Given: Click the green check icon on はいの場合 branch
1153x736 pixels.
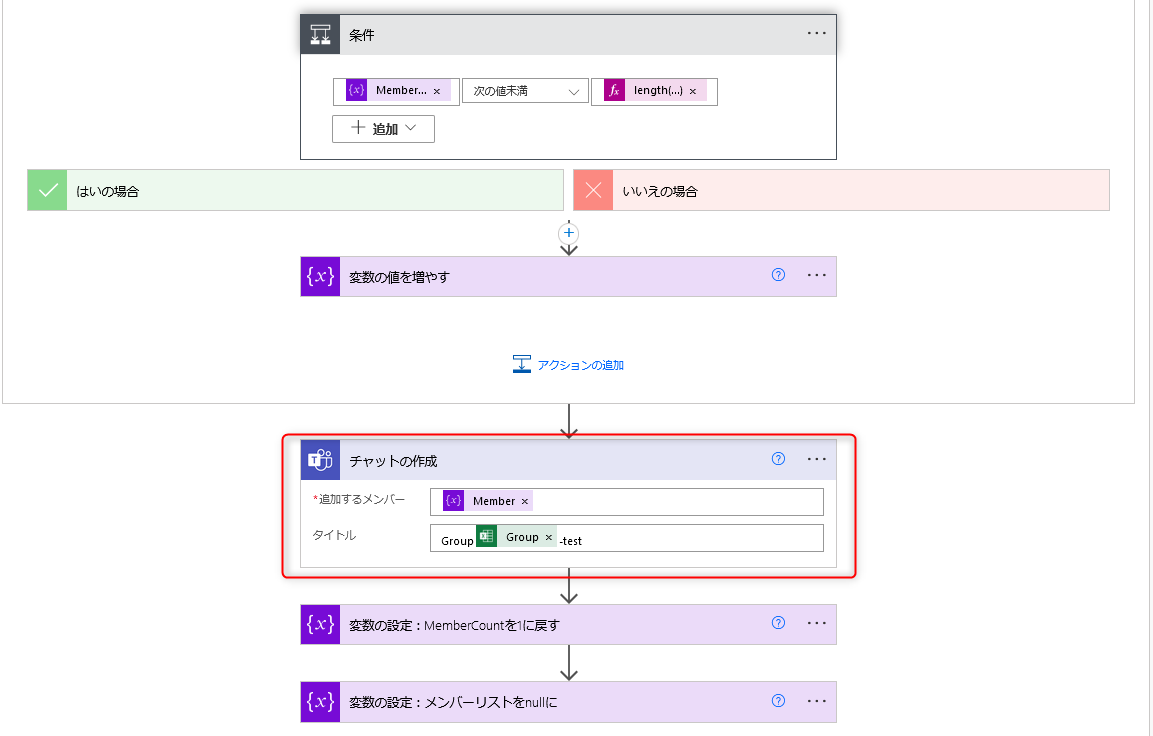Looking at the screenshot, I should click(x=46, y=189).
